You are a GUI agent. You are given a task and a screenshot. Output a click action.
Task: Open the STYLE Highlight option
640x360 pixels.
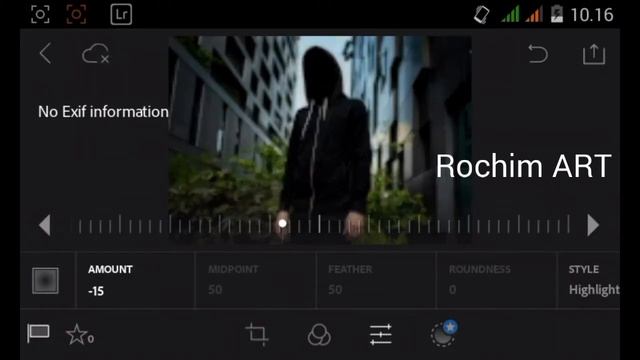coord(589,280)
